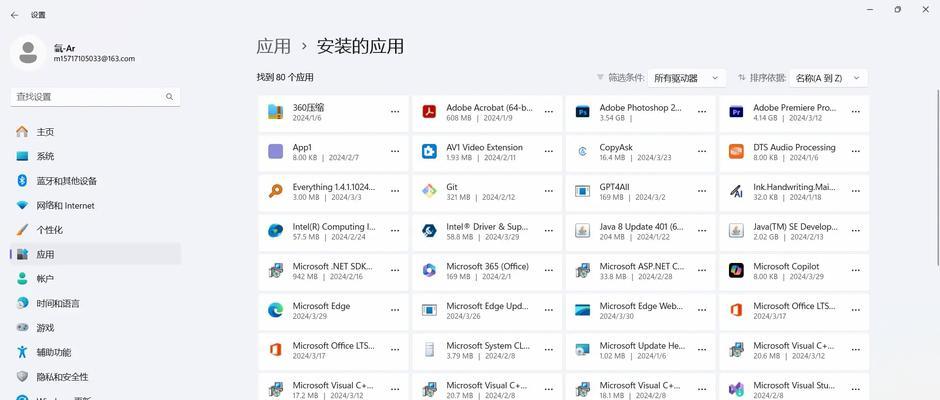Image resolution: width=940 pixels, height=400 pixels.
Task: Open more options for Adobe Premiere Pro
Action: (x=855, y=112)
